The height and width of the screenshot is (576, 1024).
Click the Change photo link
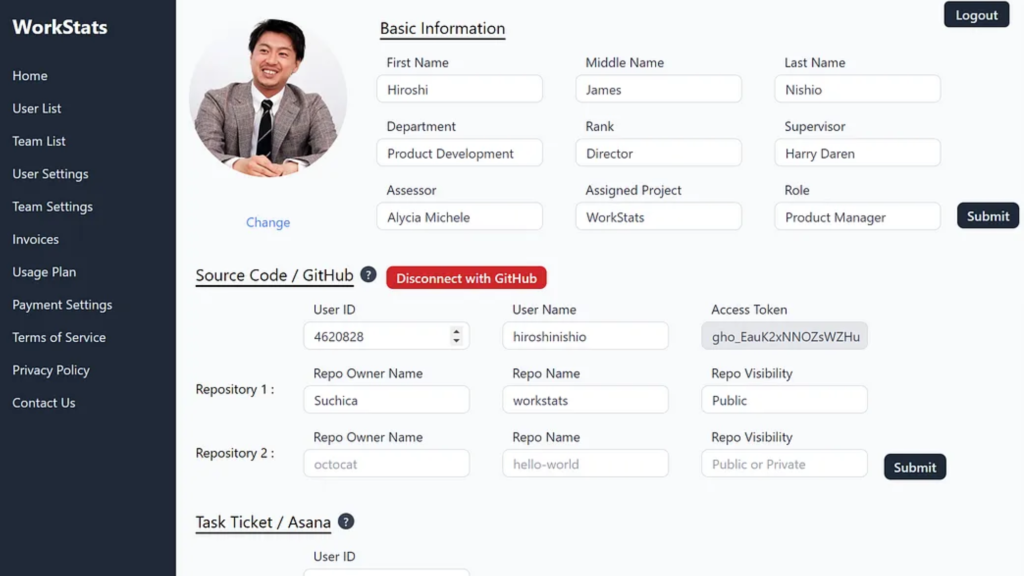point(268,223)
